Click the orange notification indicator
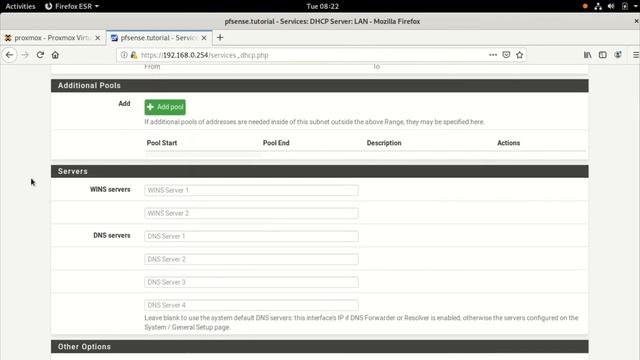The width and height of the screenshot is (640, 360). point(585,6)
